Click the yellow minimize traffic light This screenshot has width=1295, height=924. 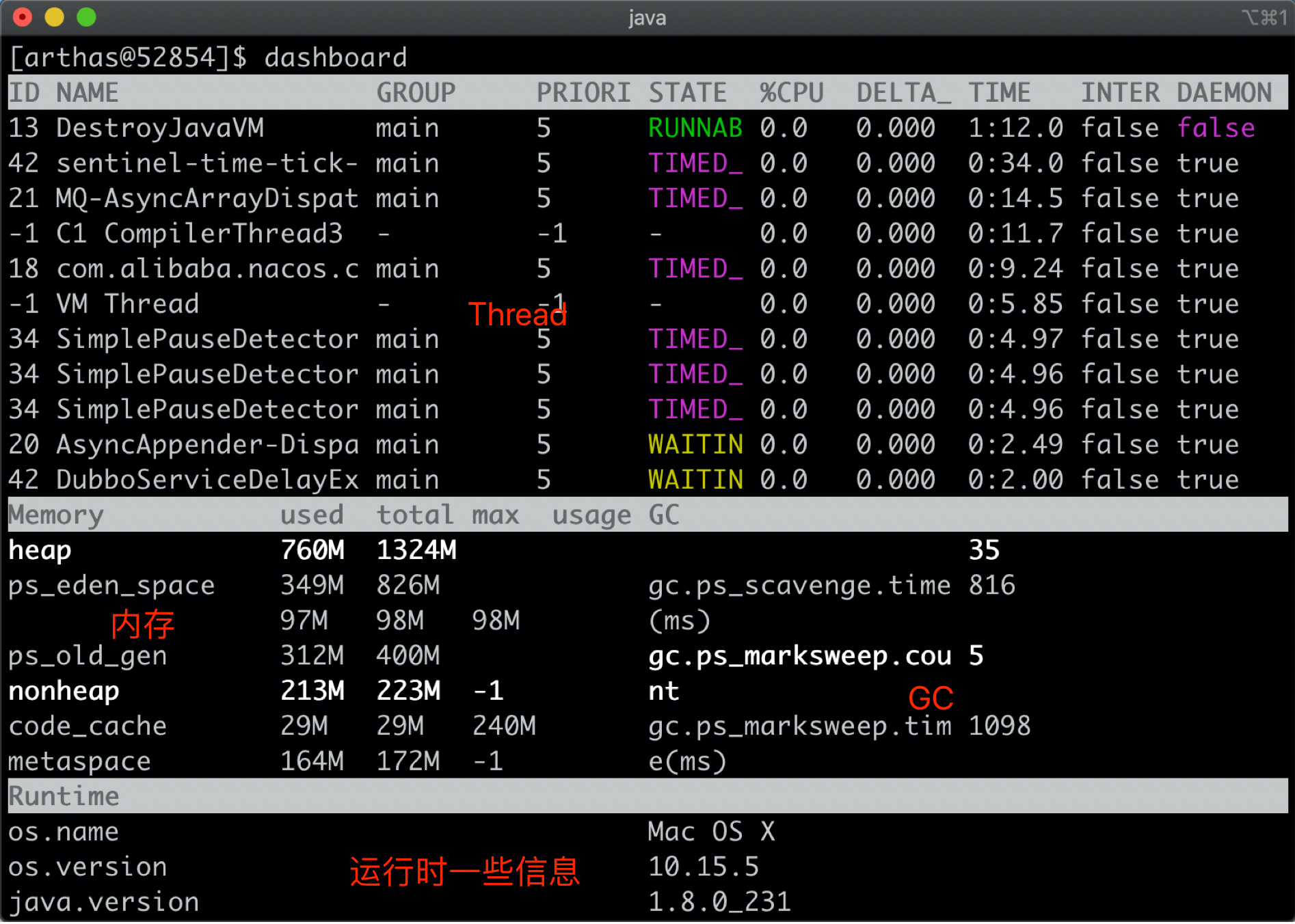[54, 16]
